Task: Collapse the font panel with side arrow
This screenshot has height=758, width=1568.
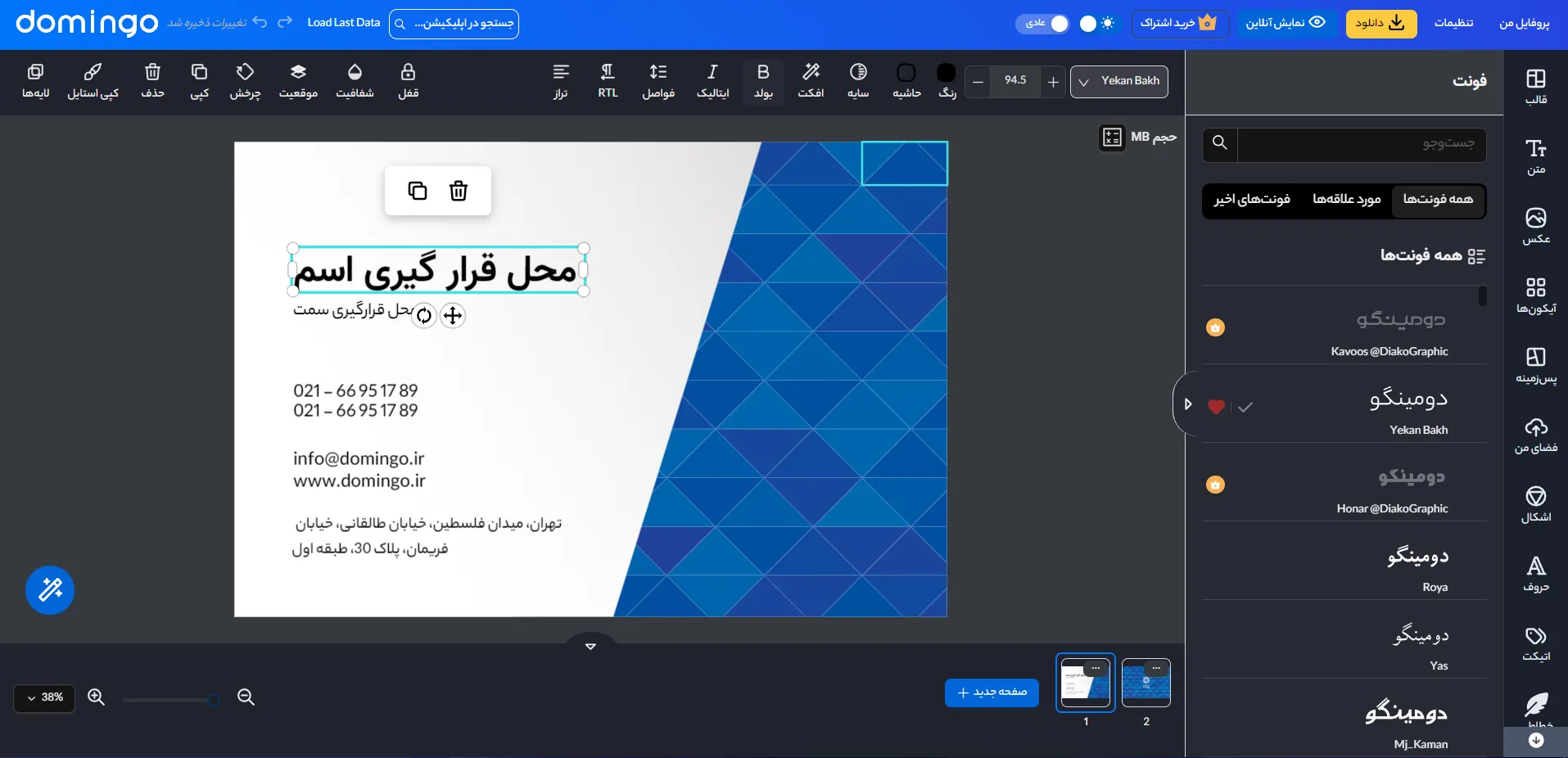Action: pos(1186,404)
